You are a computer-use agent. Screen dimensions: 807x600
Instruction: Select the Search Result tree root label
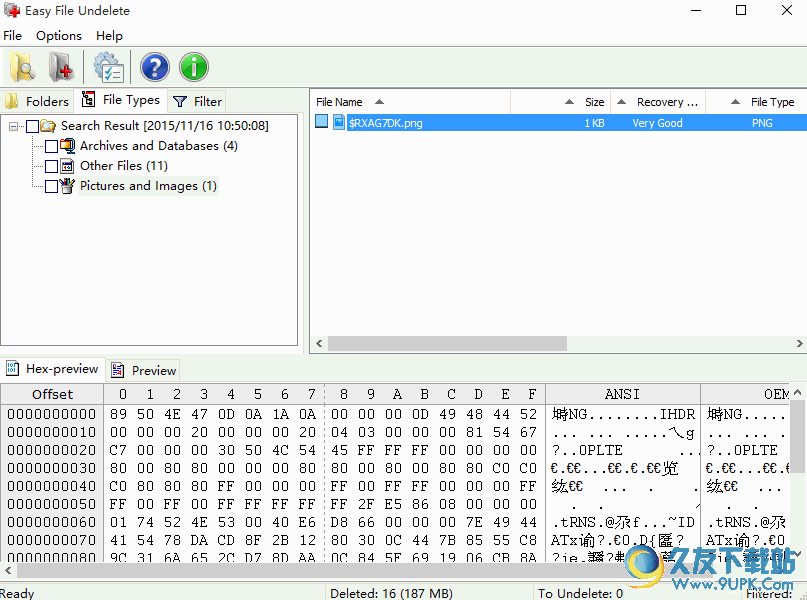click(165, 126)
